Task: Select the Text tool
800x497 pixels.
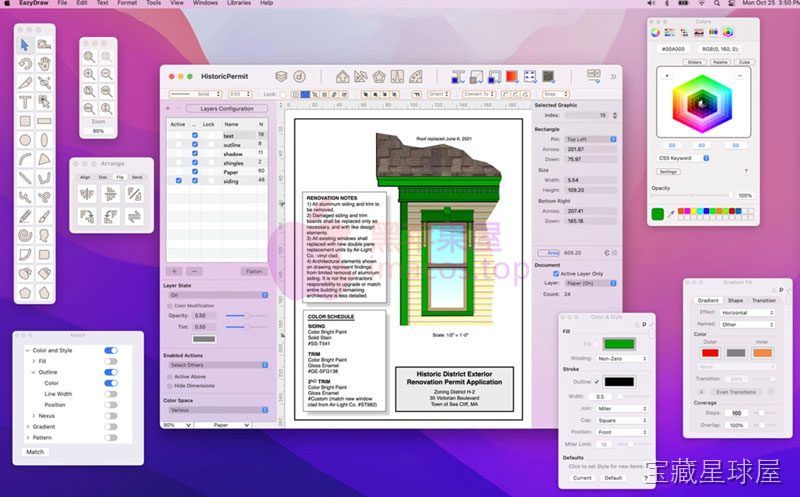Action: 25,102
